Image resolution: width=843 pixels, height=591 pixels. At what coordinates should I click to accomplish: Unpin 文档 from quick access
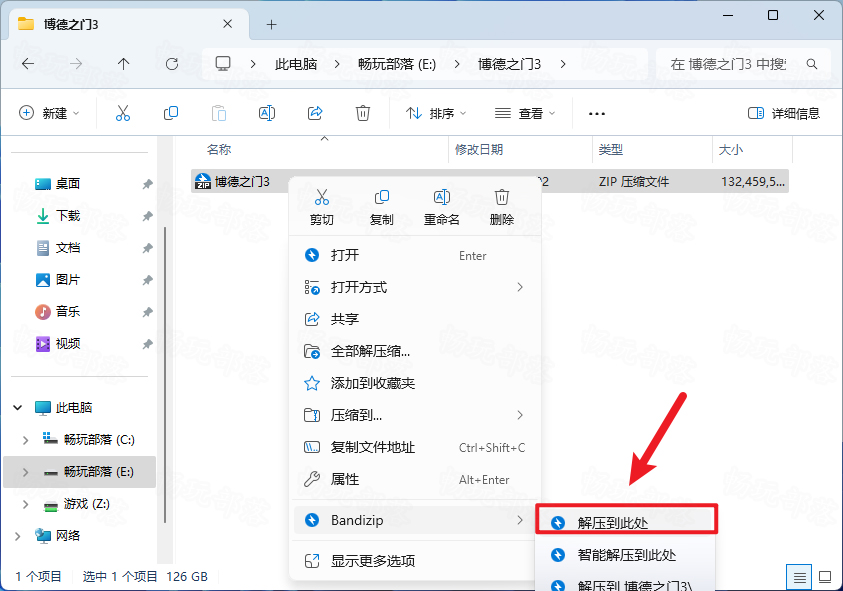147,248
